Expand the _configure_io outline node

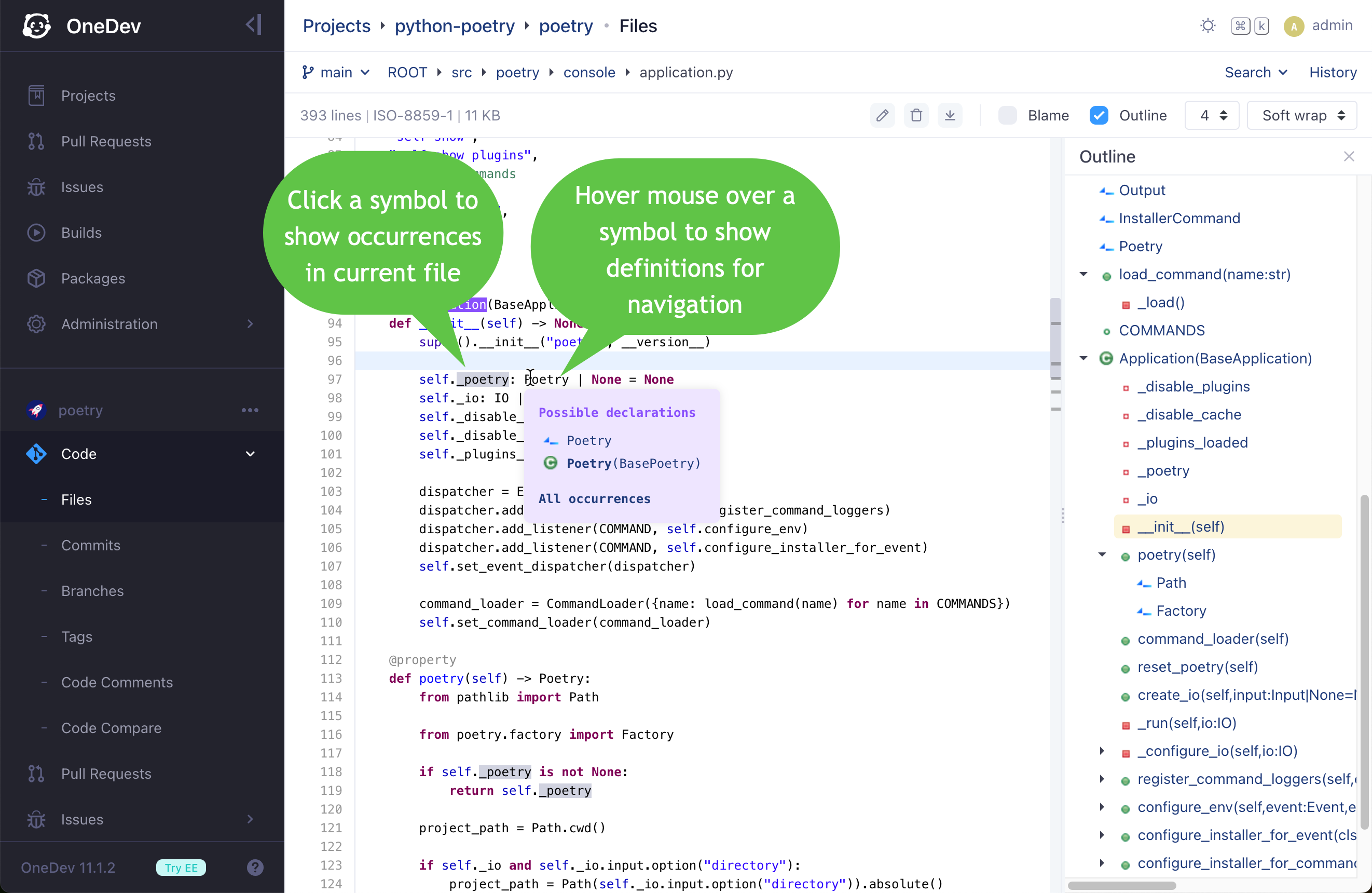coord(1102,751)
